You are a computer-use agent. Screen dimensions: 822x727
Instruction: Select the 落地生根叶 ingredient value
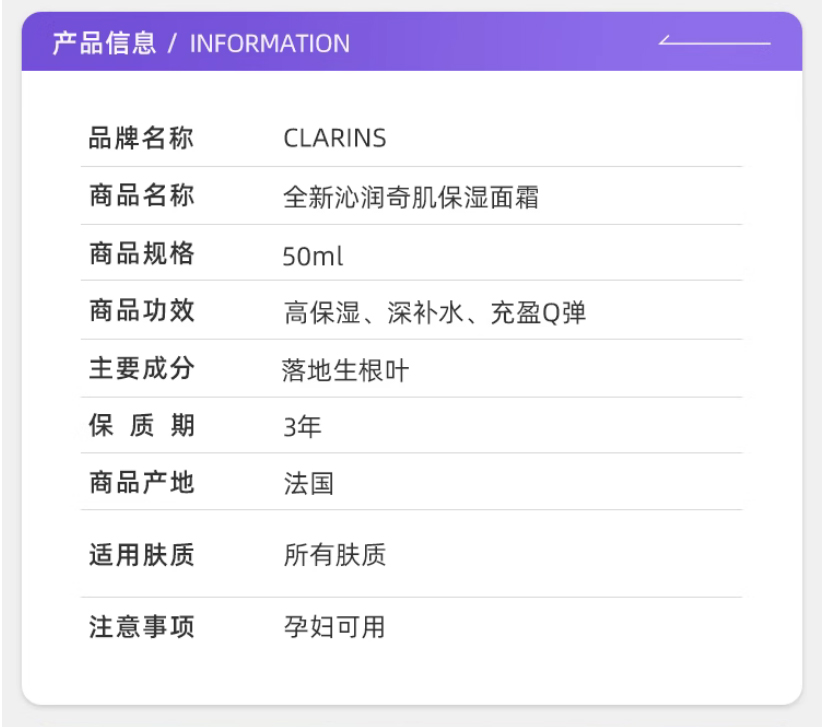click(346, 371)
